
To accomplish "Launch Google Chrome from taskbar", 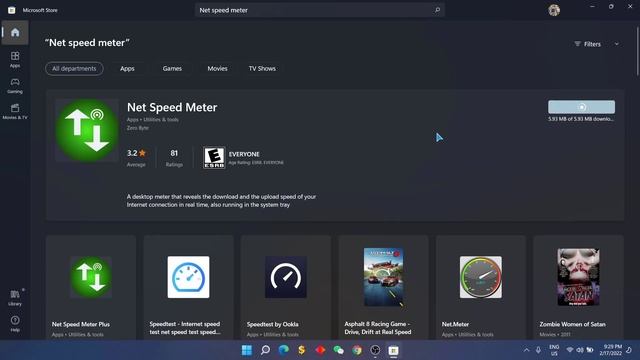I will click(357, 350).
